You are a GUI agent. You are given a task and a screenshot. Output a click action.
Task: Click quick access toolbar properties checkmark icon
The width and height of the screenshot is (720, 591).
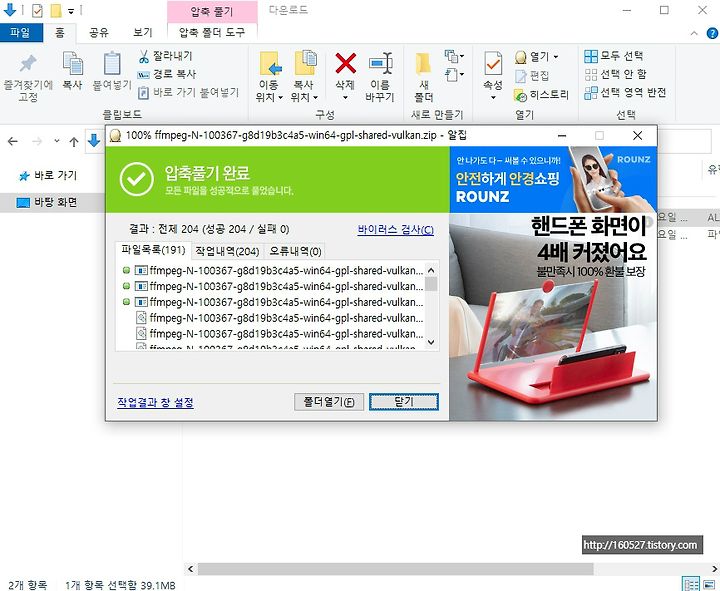(x=37, y=10)
